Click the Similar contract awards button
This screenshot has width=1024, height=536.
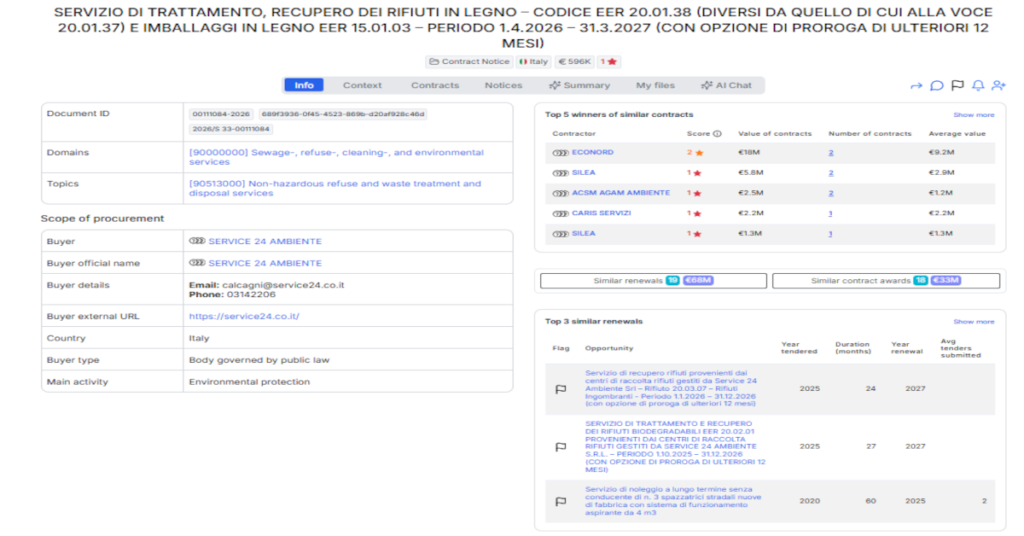click(x=886, y=281)
